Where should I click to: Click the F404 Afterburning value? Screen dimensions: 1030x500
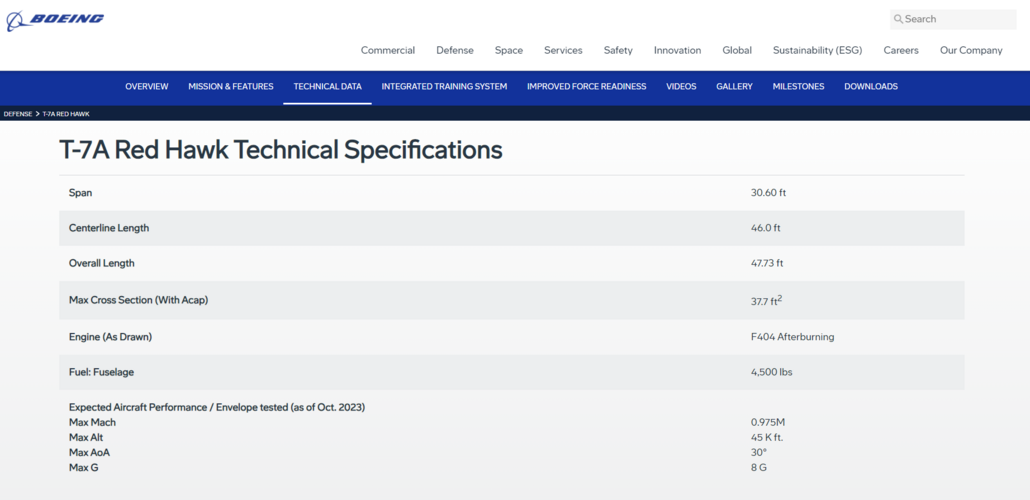[792, 336]
